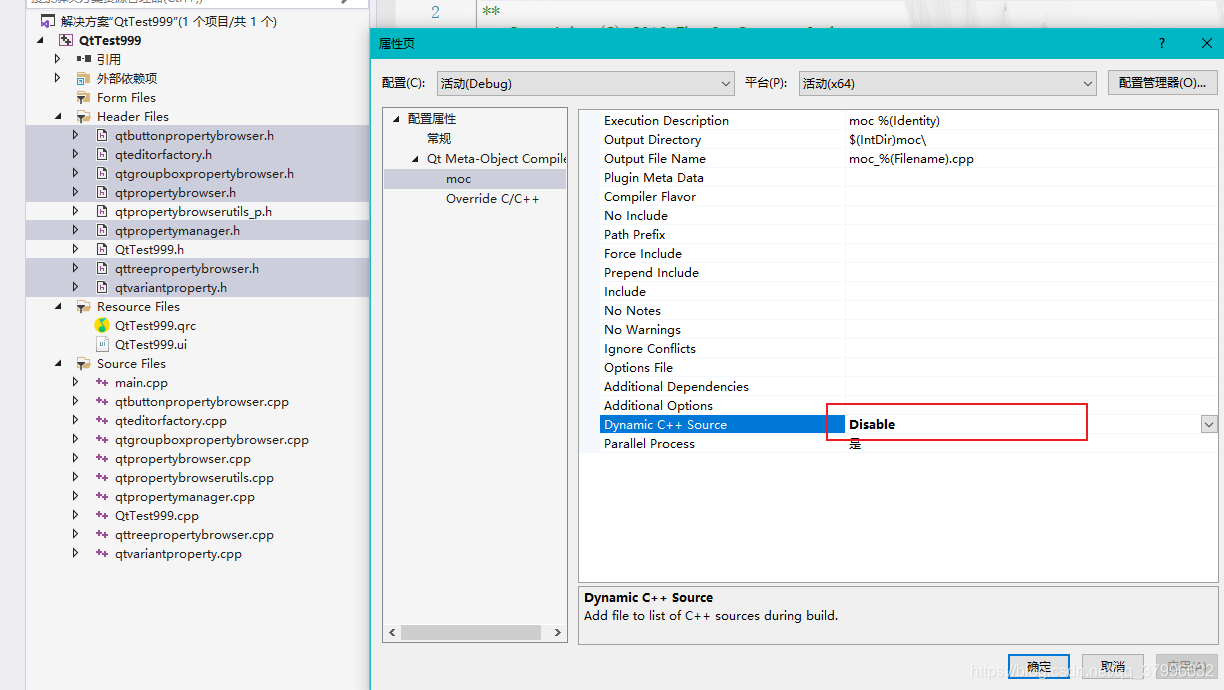Select moc under Qt Meta-Object Compiler
The height and width of the screenshot is (690, 1224).
pos(458,178)
